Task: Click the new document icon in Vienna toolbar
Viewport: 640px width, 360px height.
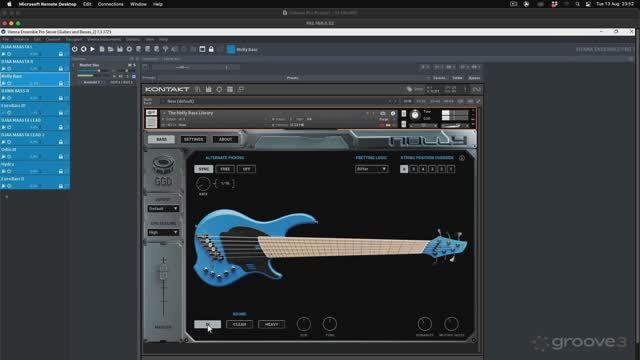Action: coord(102,49)
